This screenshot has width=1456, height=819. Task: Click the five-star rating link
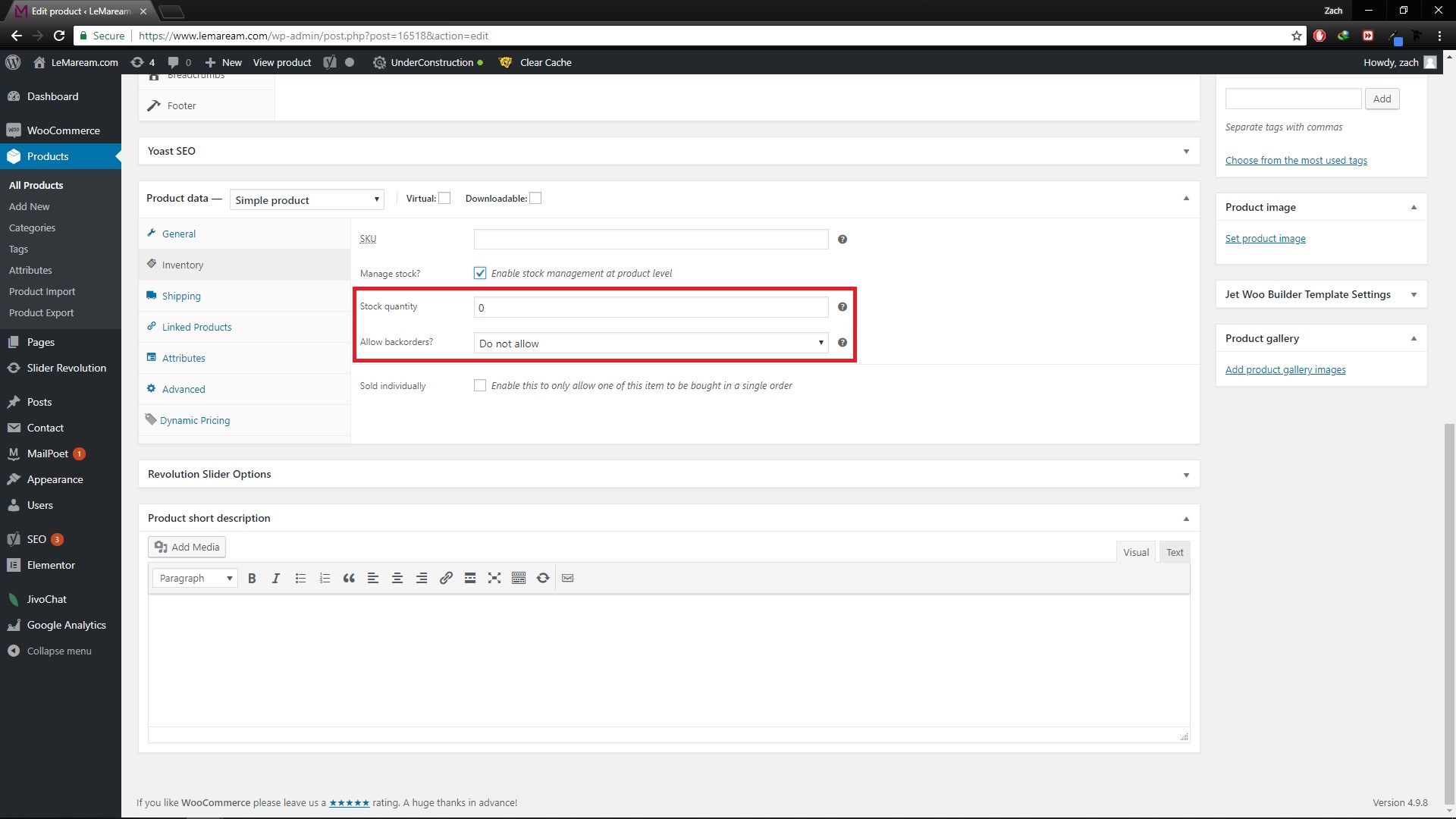(x=349, y=803)
